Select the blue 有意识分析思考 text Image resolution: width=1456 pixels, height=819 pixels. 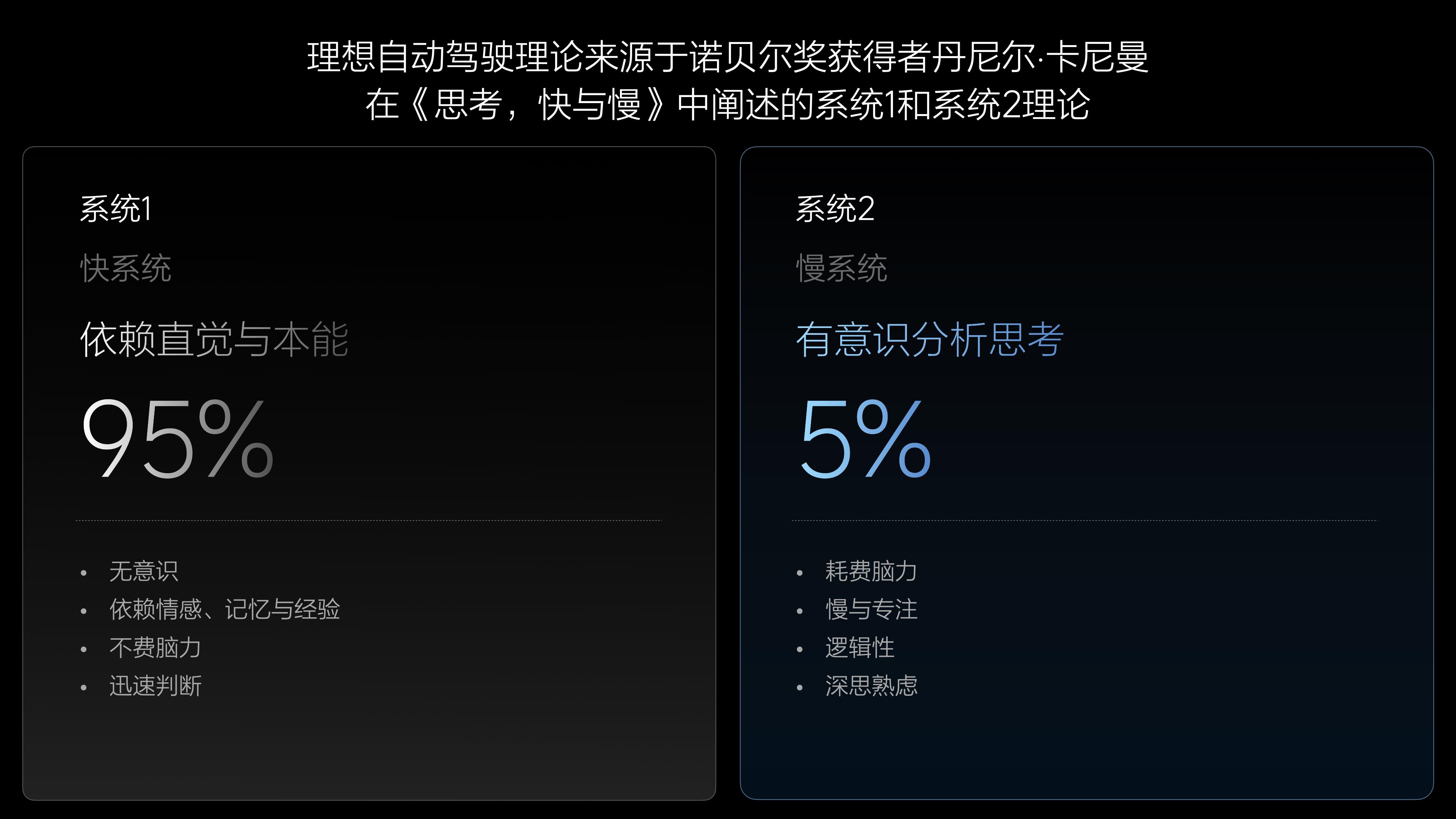click(x=930, y=340)
